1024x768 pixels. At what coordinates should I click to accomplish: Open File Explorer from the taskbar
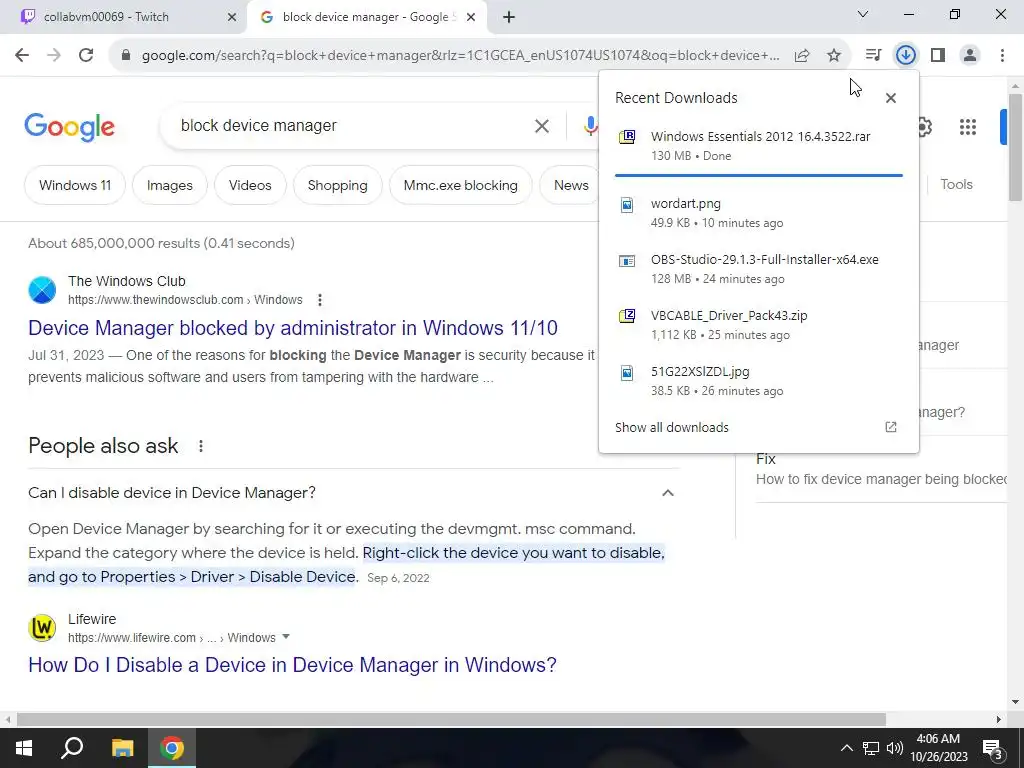(x=122, y=748)
